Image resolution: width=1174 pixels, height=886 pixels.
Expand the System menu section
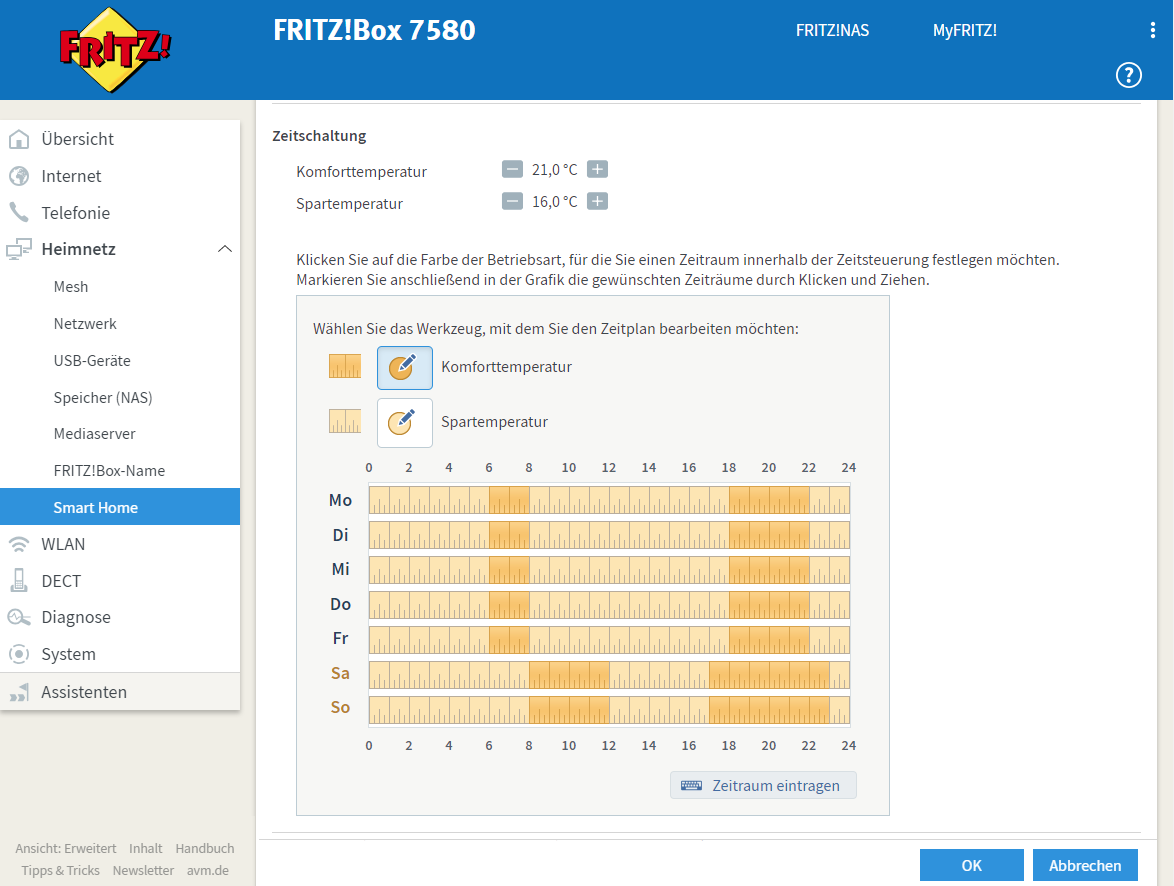point(68,654)
